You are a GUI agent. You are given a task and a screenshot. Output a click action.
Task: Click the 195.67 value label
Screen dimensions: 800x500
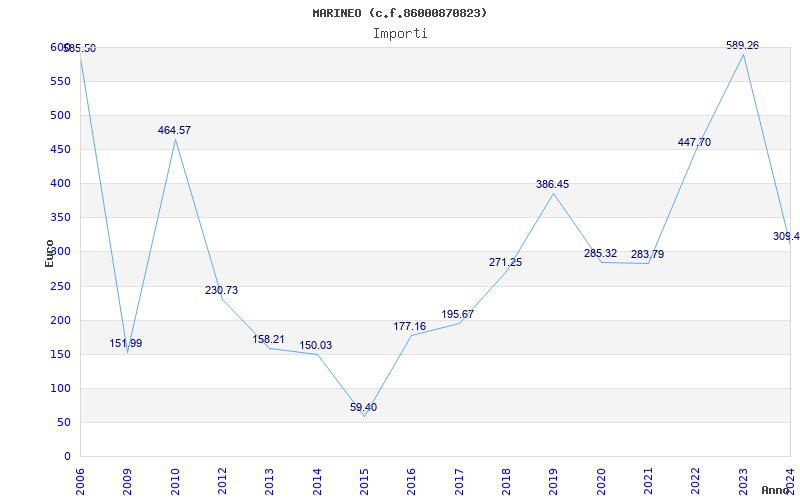click(x=458, y=314)
